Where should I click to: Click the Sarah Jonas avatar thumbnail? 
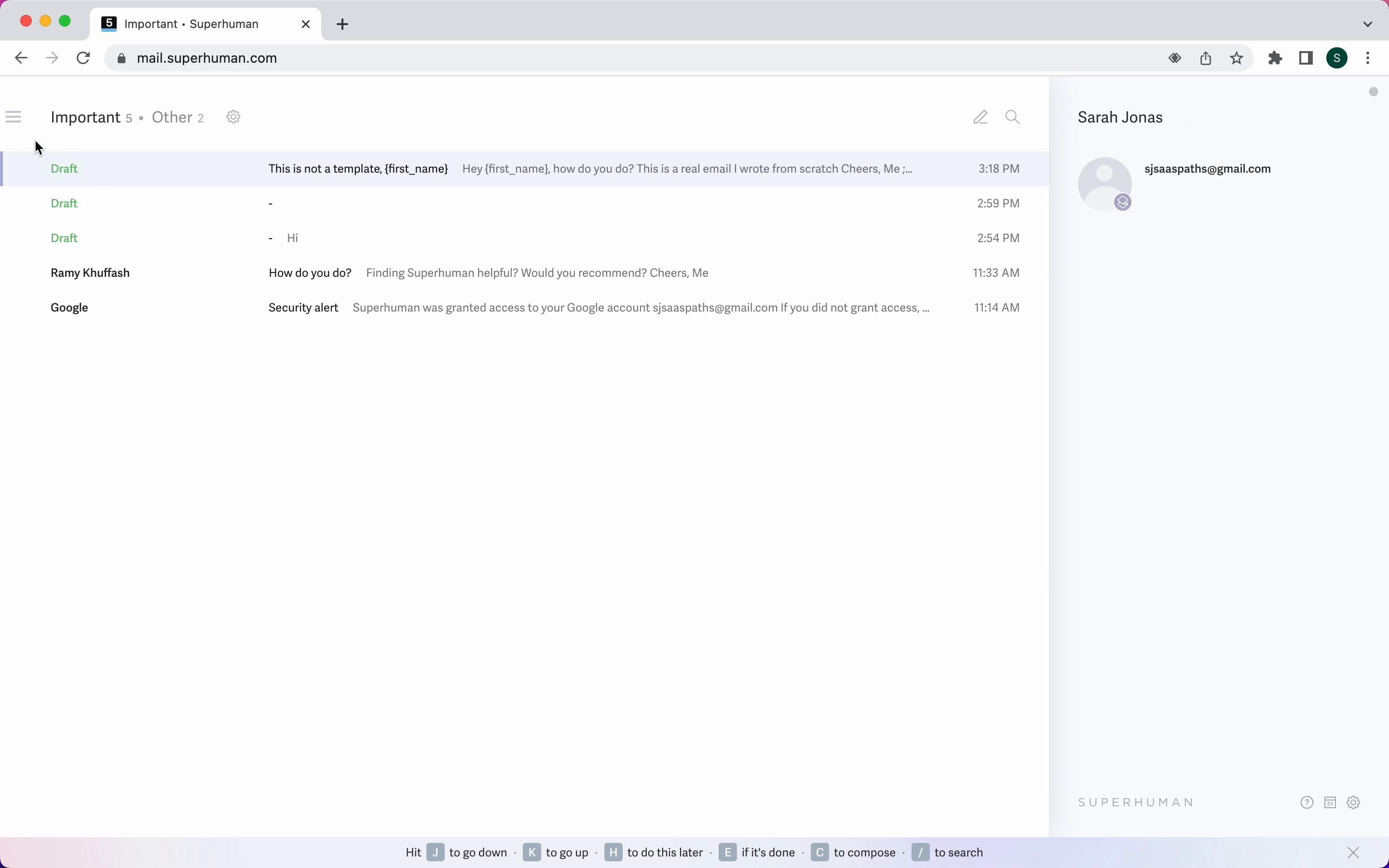tap(1104, 184)
